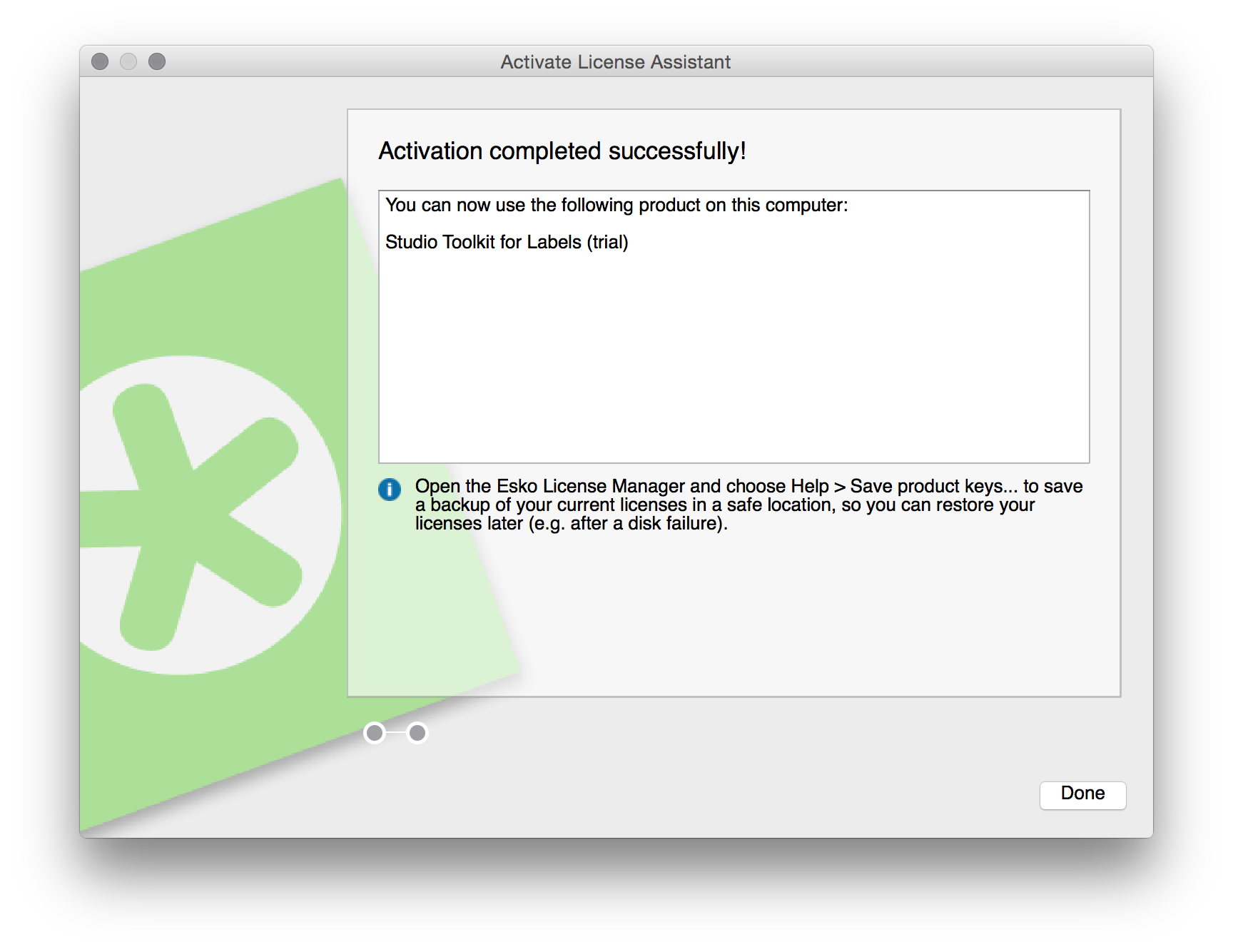Select the last step indicator dot
Image resolution: width=1233 pixels, height=952 pixels.
417,733
